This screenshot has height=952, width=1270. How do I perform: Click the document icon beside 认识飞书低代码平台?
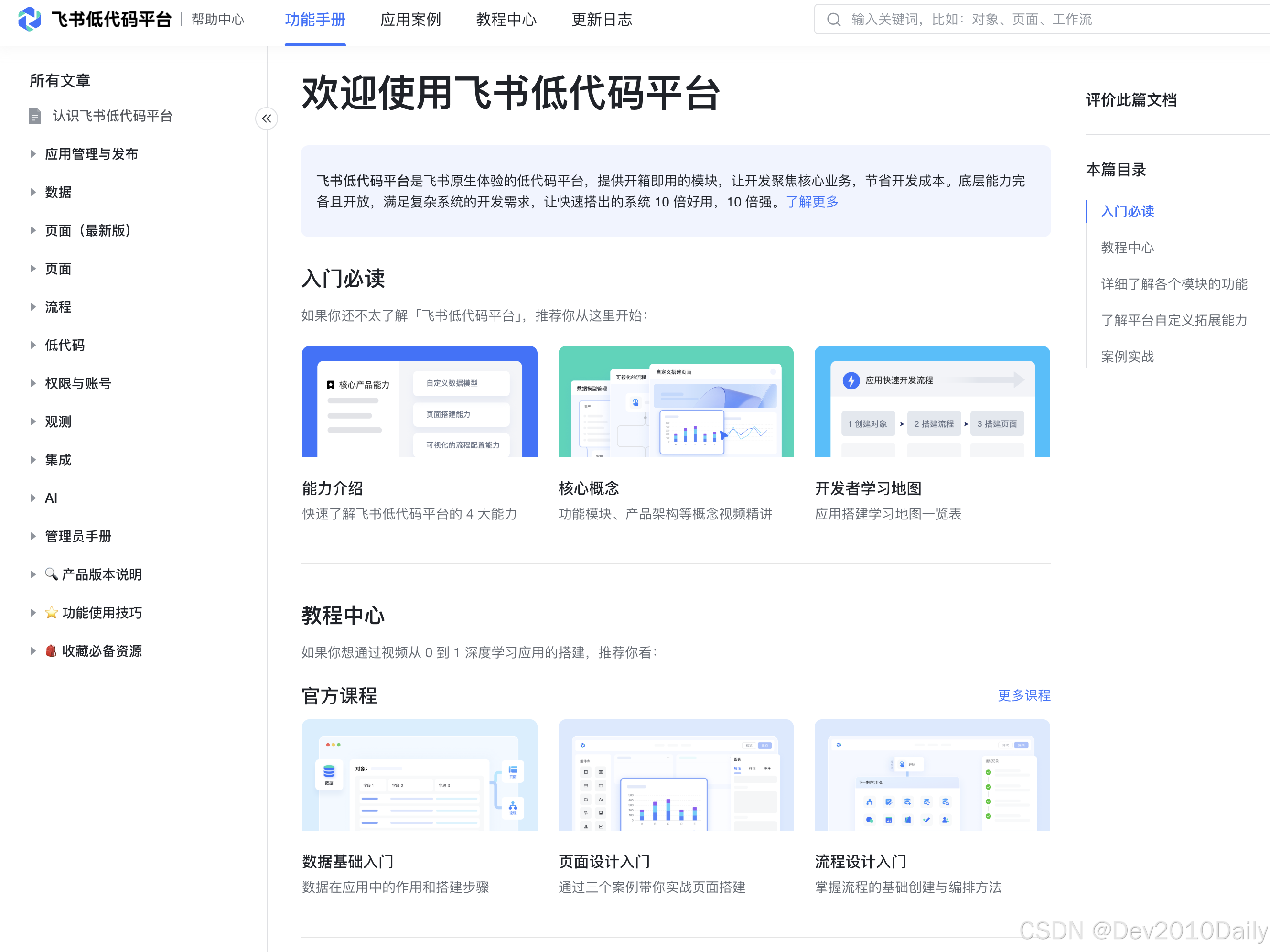pos(35,116)
